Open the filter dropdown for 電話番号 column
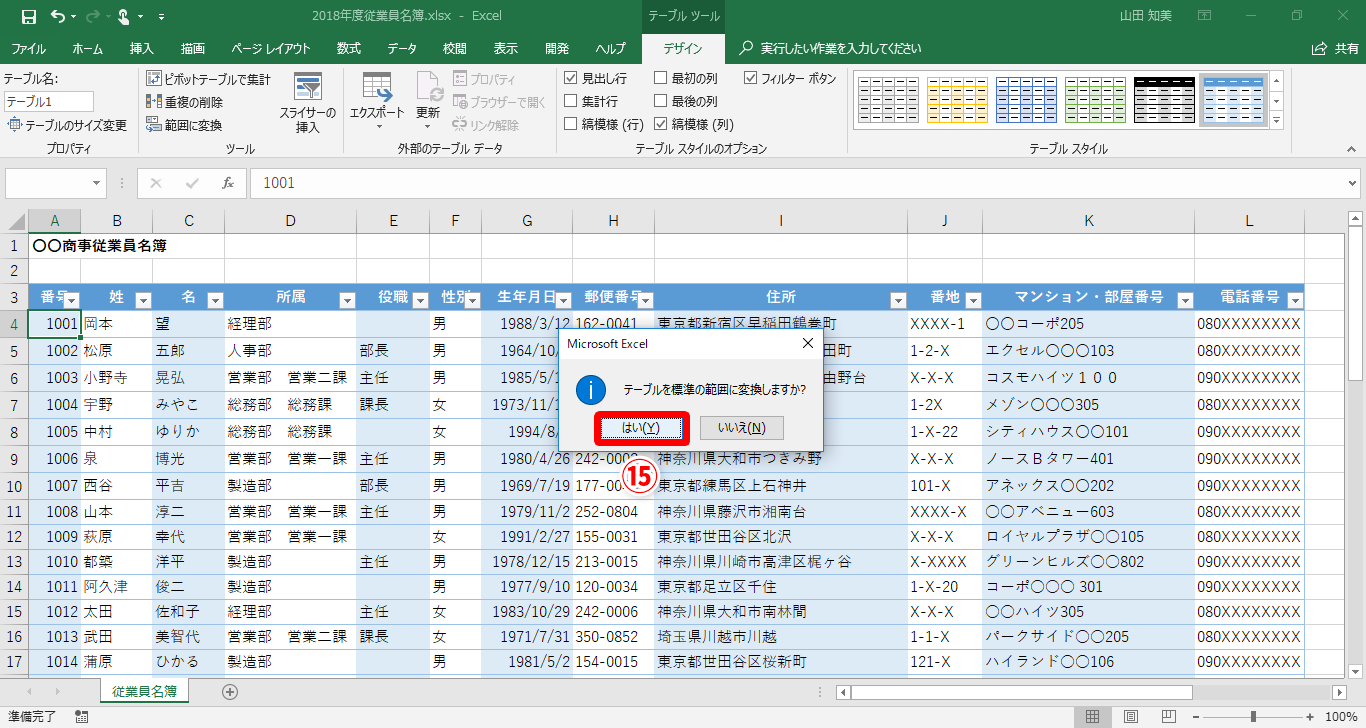This screenshot has width=1366, height=728. (1295, 299)
